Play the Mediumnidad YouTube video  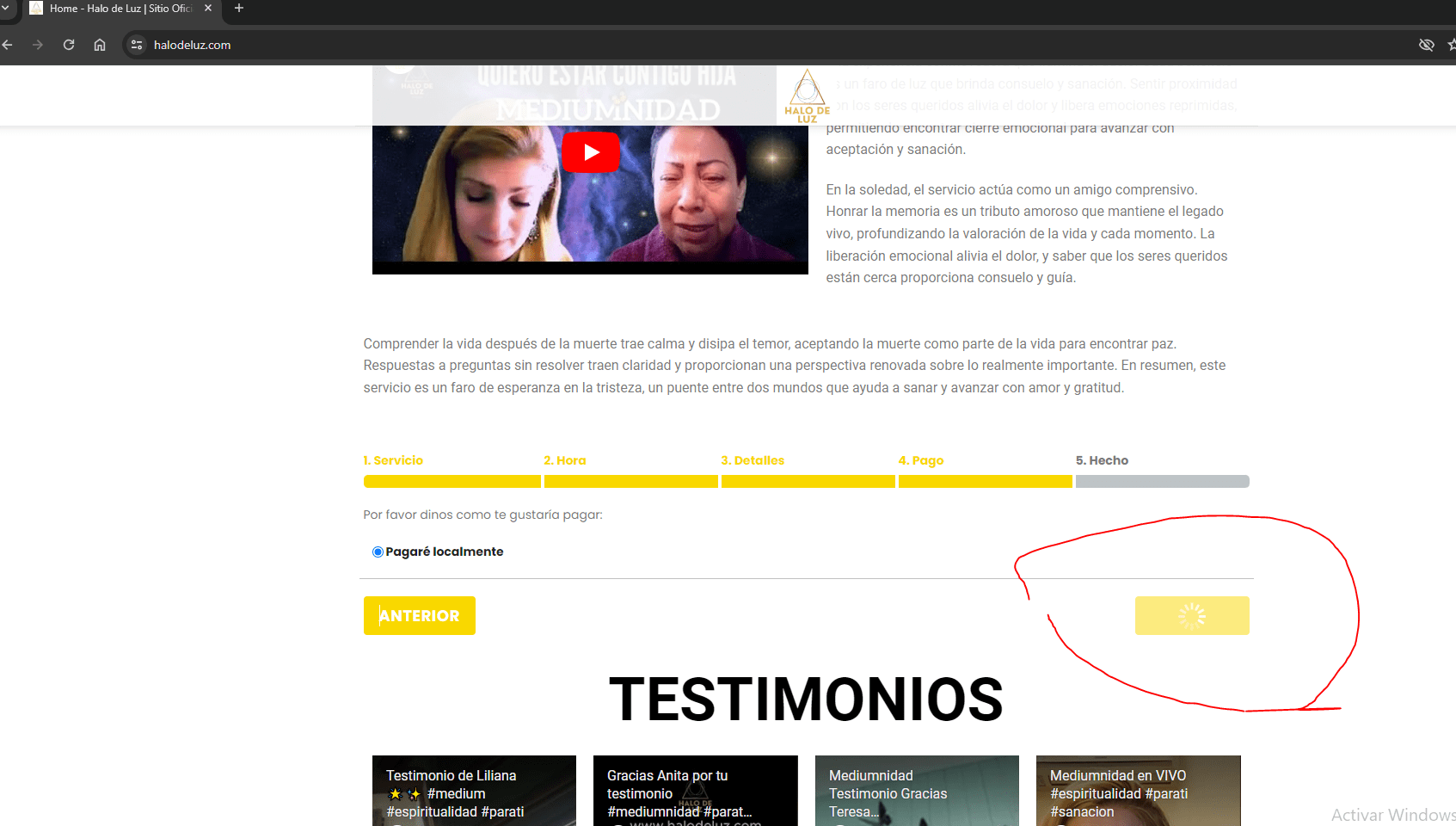point(591,152)
